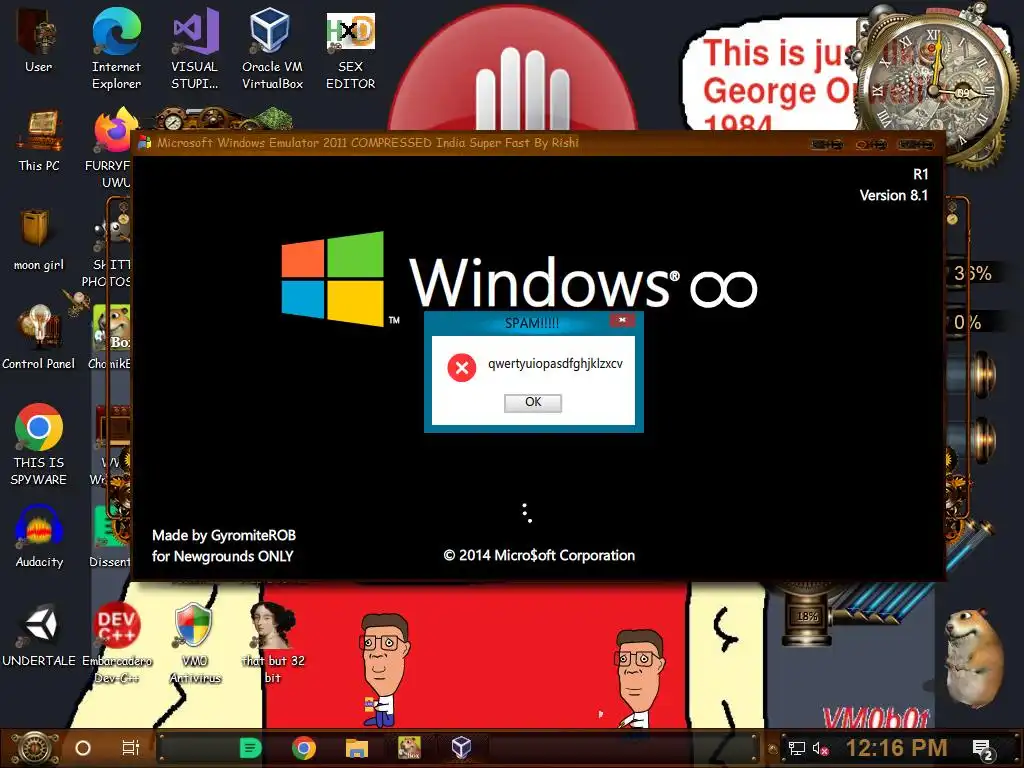Click the 0% gauge readout
The image size is (1024, 768).
967,322
